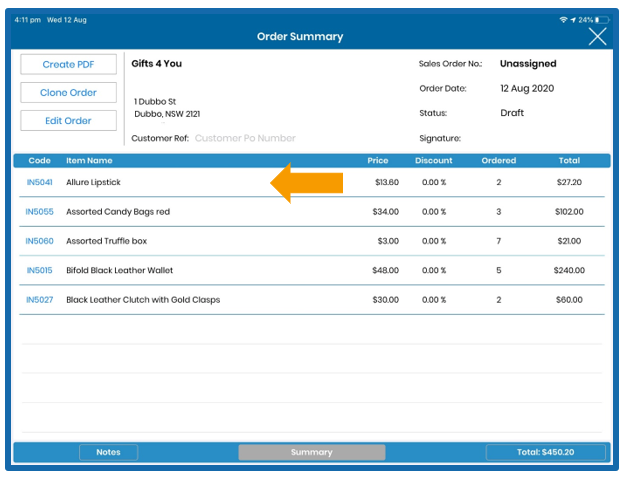Click the $240.00 total value
628x479 pixels.
[569, 270]
